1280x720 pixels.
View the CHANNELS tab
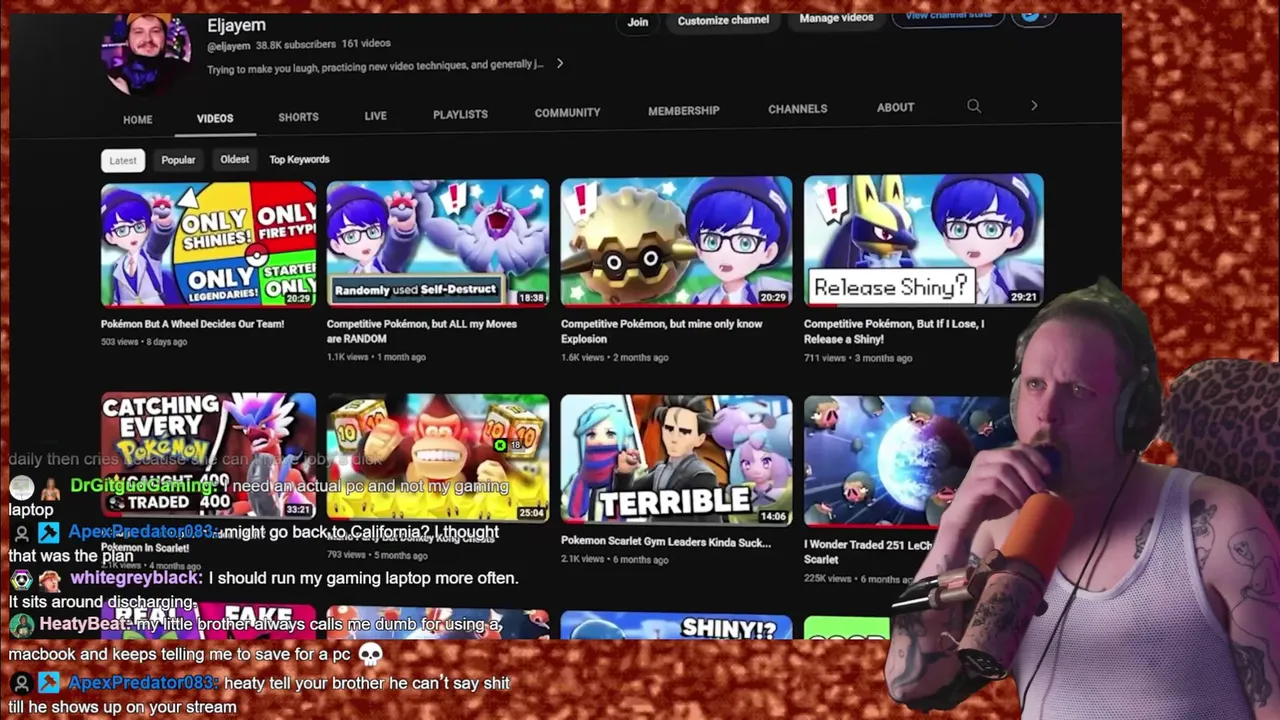(797, 108)
